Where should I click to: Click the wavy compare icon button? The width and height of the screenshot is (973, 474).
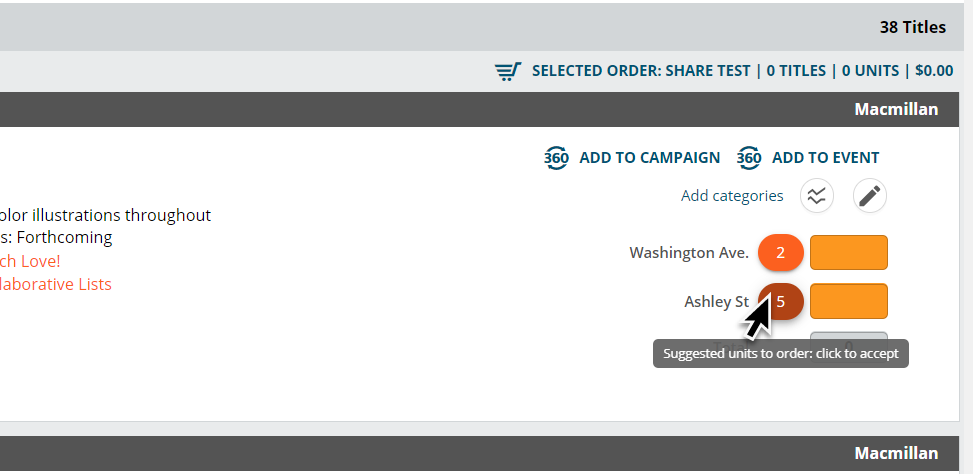point(817,196)
